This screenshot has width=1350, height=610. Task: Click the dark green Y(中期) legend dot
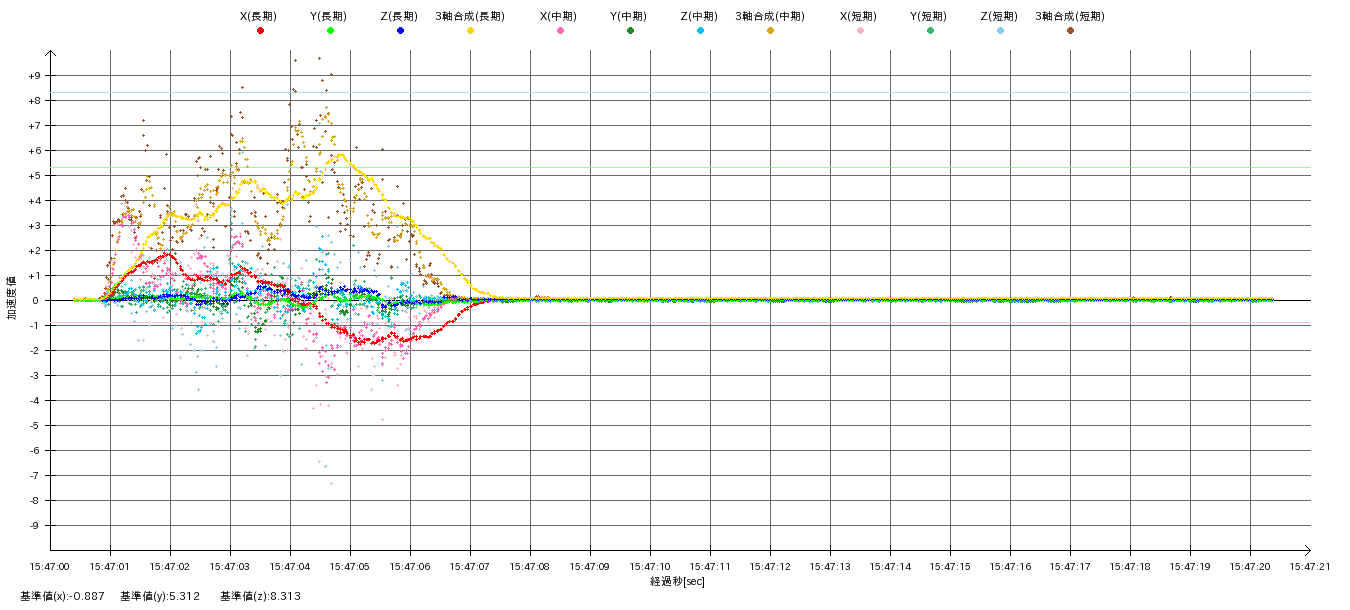[630, 31]
